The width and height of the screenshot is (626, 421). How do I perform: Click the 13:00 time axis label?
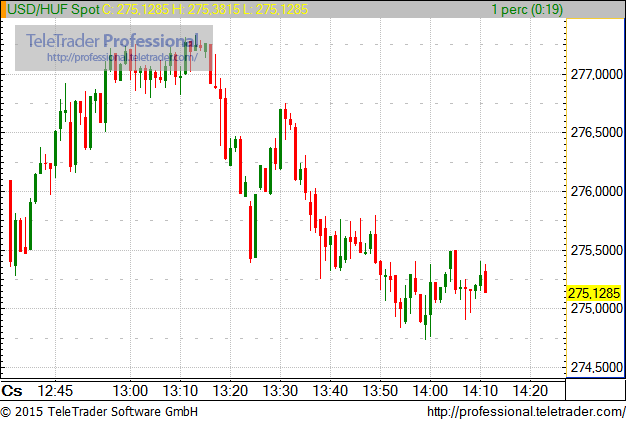tap(130, 391)
